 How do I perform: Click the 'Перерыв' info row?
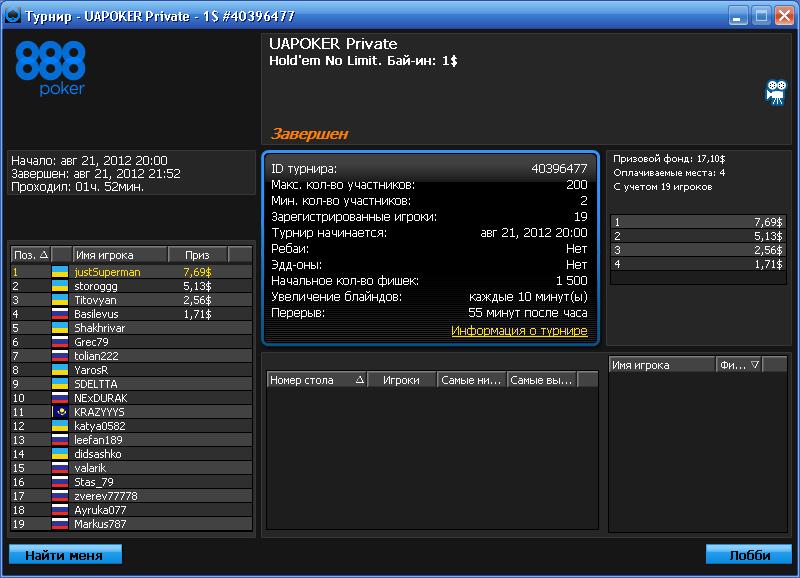pyautogui.click(x=429, y=313)
